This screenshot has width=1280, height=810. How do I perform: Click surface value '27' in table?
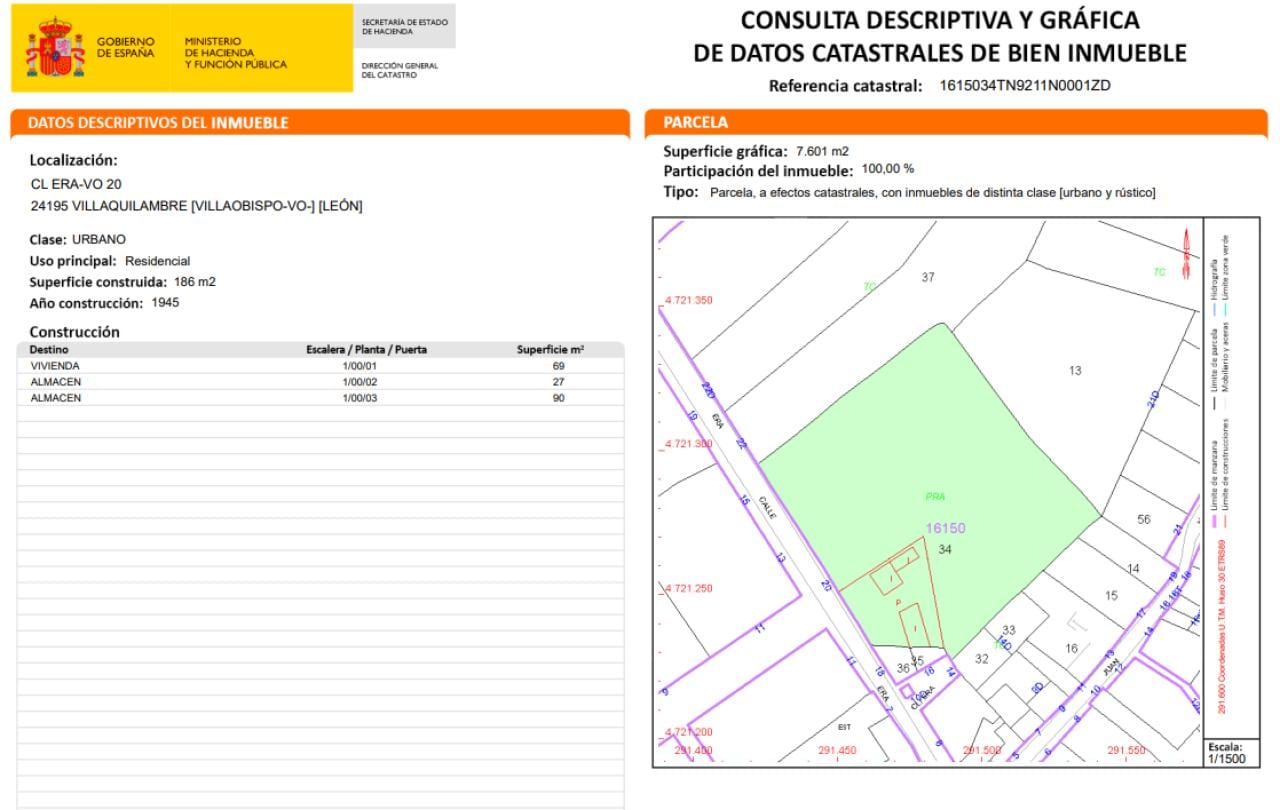point(559,382)
